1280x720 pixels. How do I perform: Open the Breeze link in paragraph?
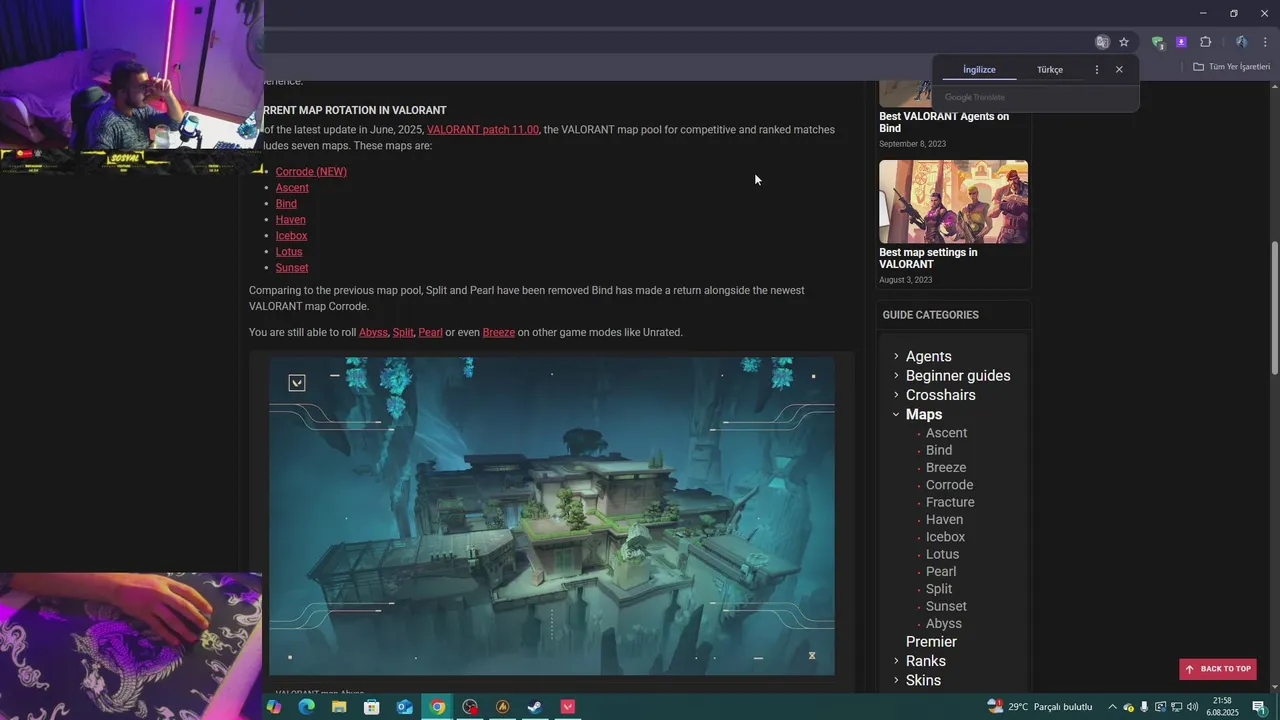(x=499, y=332)
